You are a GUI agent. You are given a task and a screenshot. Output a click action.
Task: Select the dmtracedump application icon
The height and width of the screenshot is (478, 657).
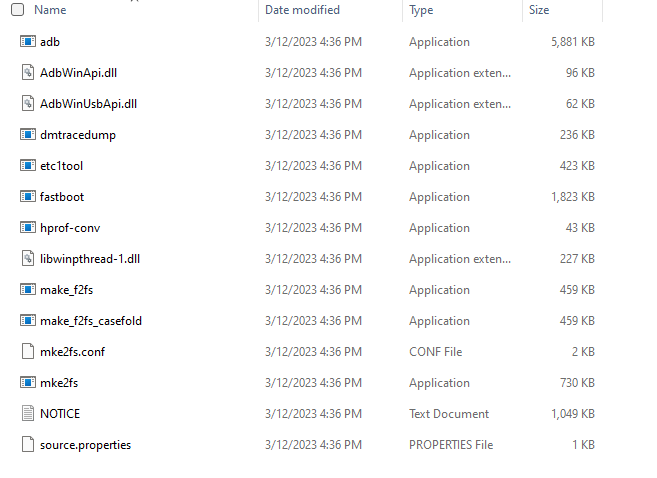[28, 135]
